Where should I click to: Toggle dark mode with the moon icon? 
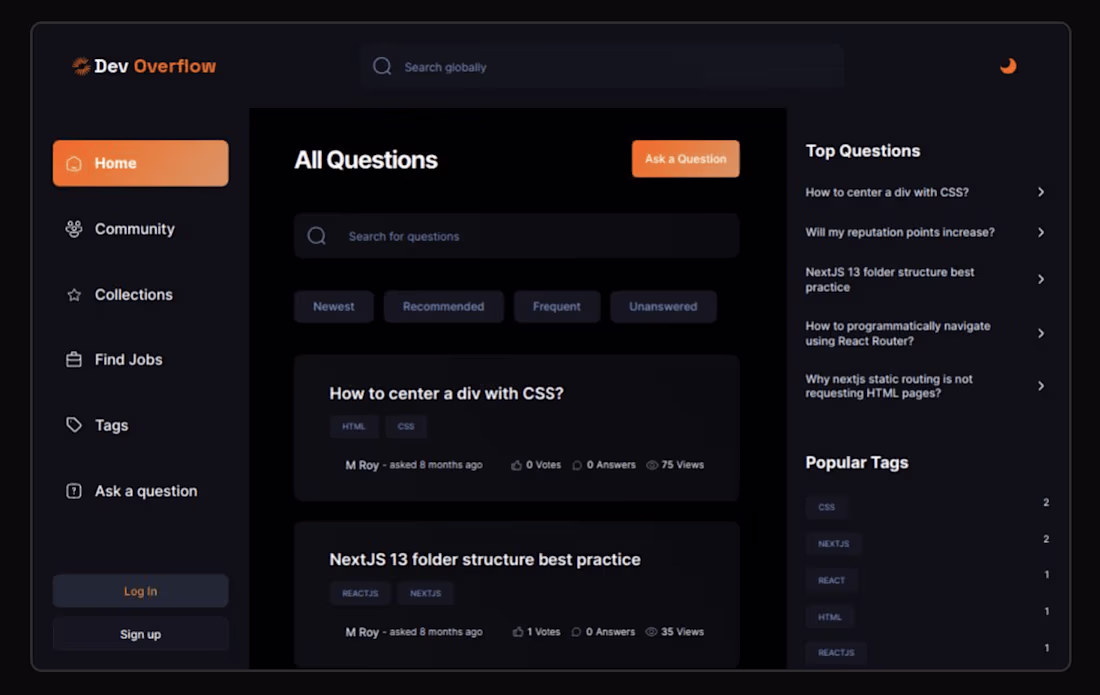point(1008,65)
